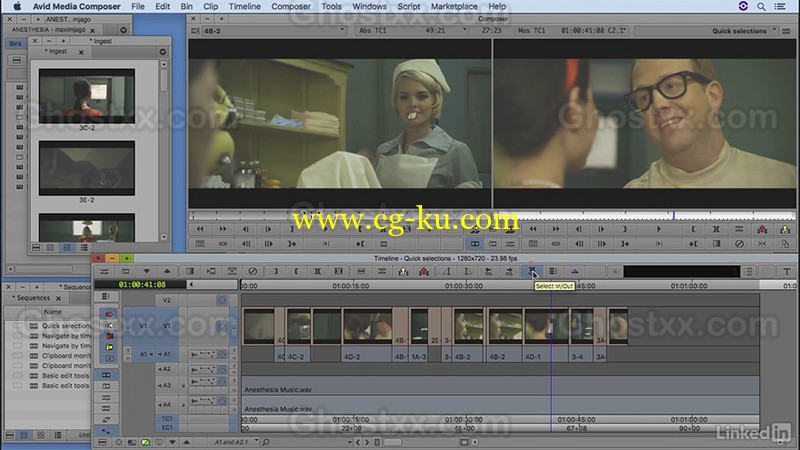Open the File menu

[138, 6]
